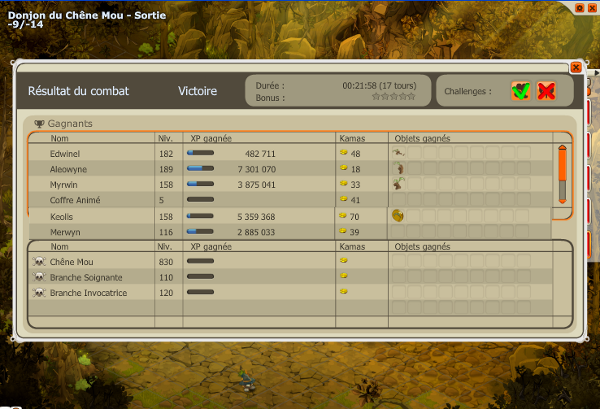This screenshot has width=600, height=409.
Task: Click Aleowyne's won item icon
Action: [398, 168]
